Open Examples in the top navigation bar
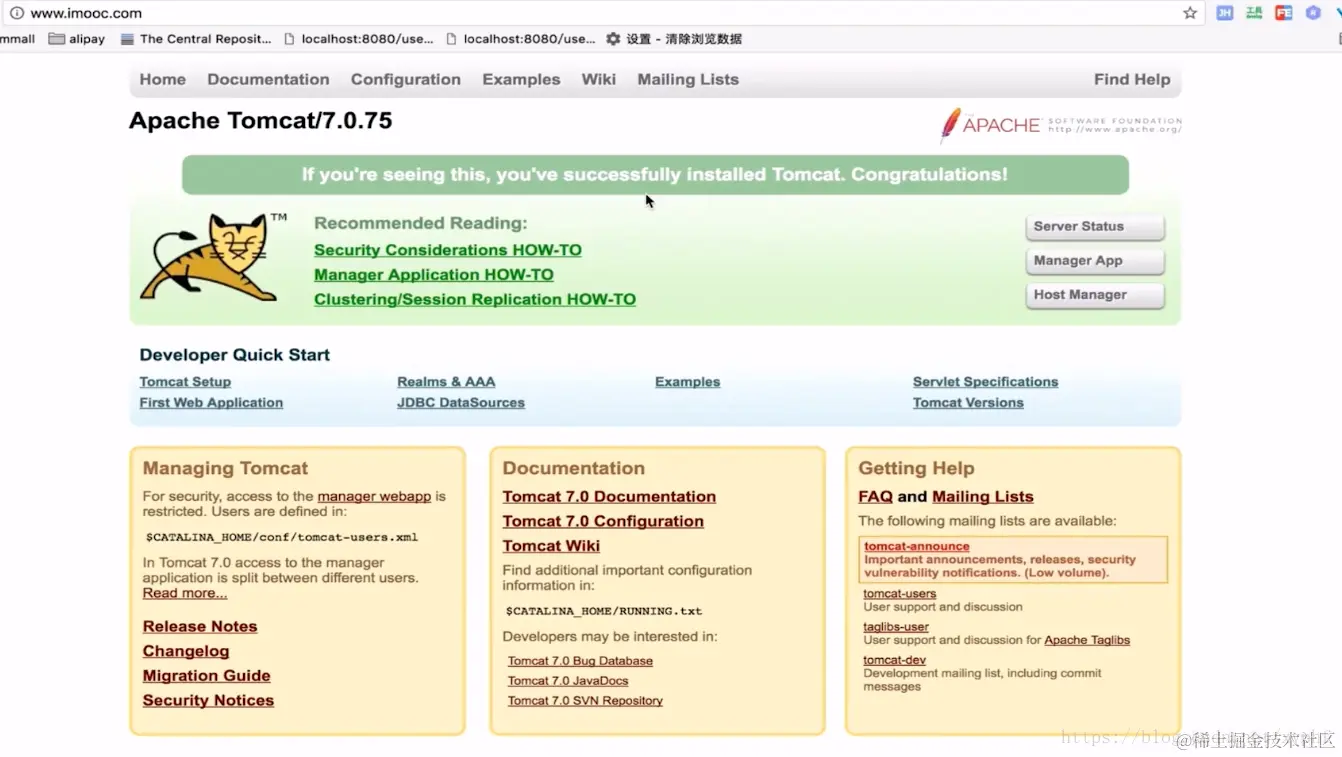Screen dimensions: 1342x757 521,79
